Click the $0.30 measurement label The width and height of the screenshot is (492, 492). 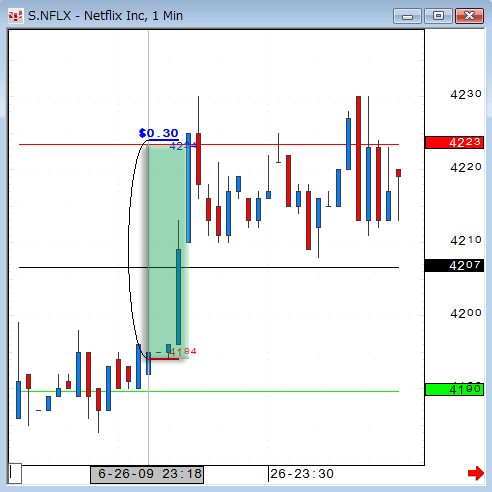(159, 133)
